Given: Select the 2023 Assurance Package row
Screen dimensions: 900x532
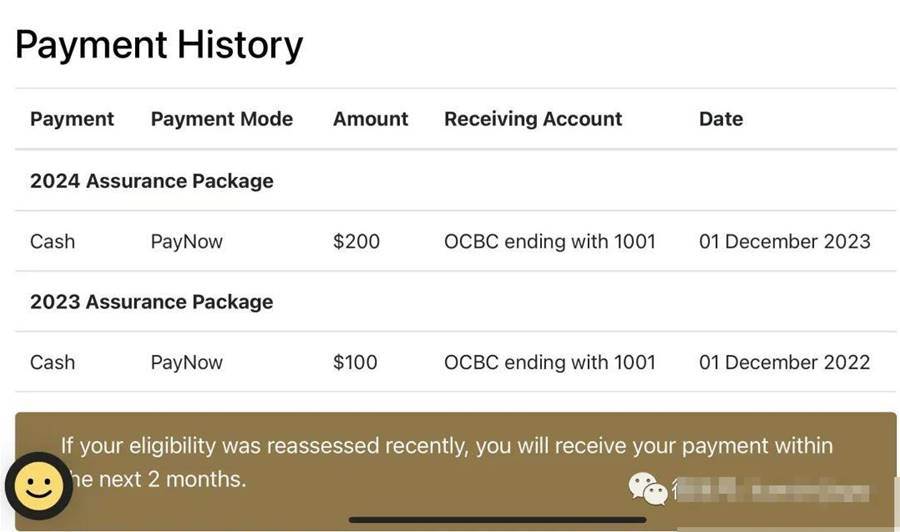Looking at the screenshot, I should 152,302.
